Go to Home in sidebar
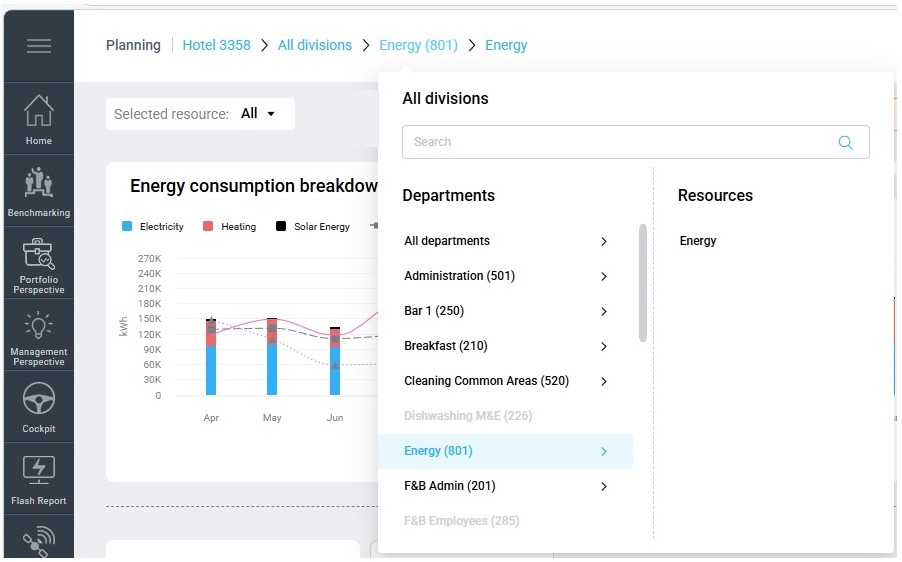The width and height of the screenshot is (902, 562). pyautogui.click(x=38, y=118)
